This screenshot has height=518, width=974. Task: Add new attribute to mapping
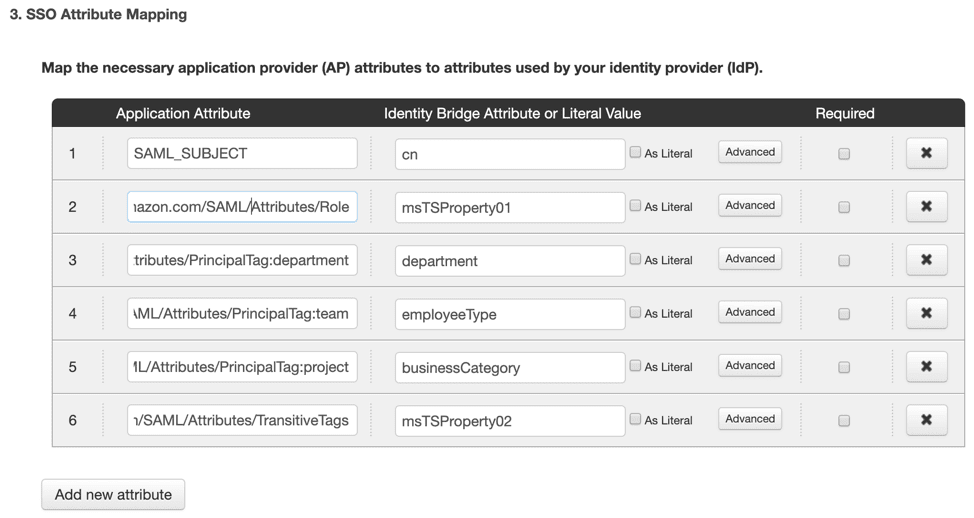[x=113, y=494]
